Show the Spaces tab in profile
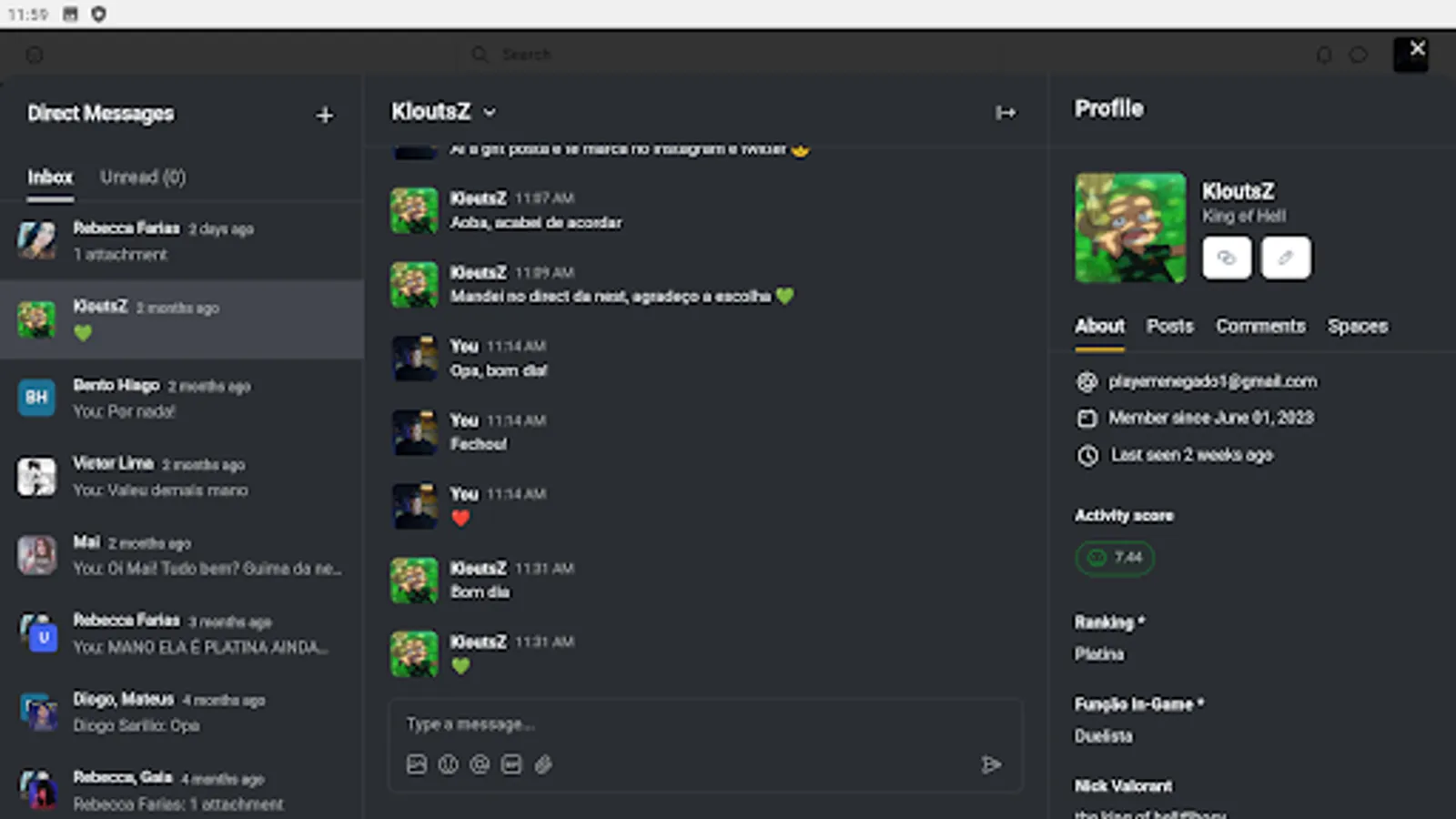 1358,326
